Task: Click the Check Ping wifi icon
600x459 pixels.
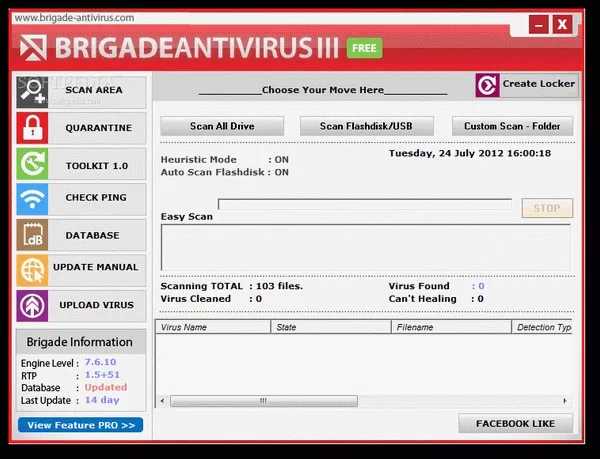Action: (32, 198)
